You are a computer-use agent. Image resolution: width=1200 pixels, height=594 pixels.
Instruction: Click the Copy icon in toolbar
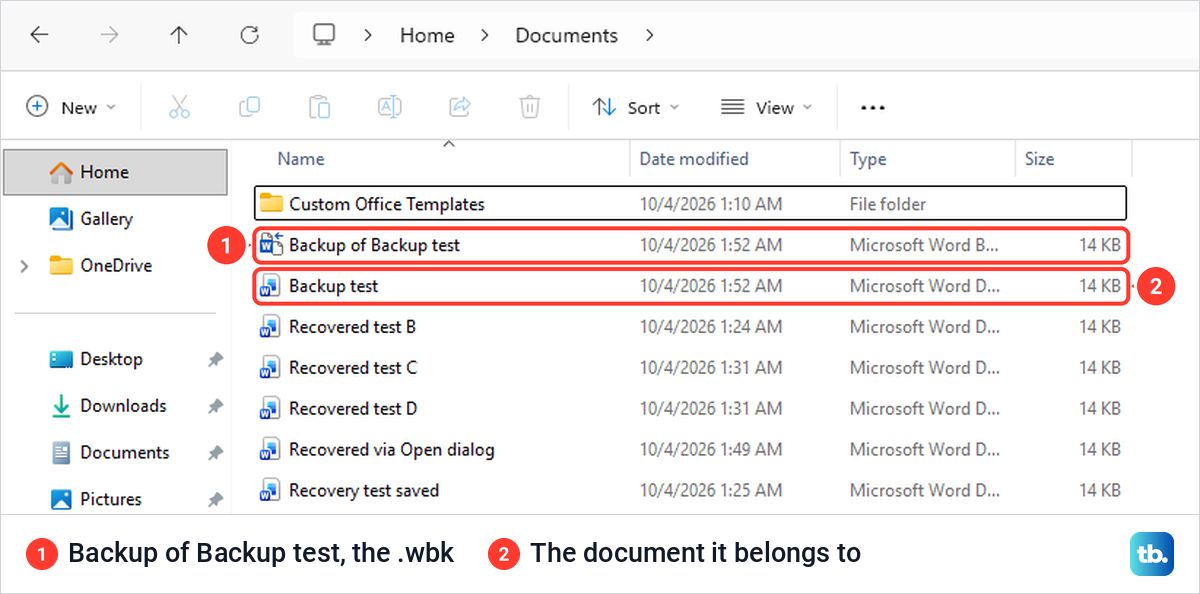[x=249, y=107]
